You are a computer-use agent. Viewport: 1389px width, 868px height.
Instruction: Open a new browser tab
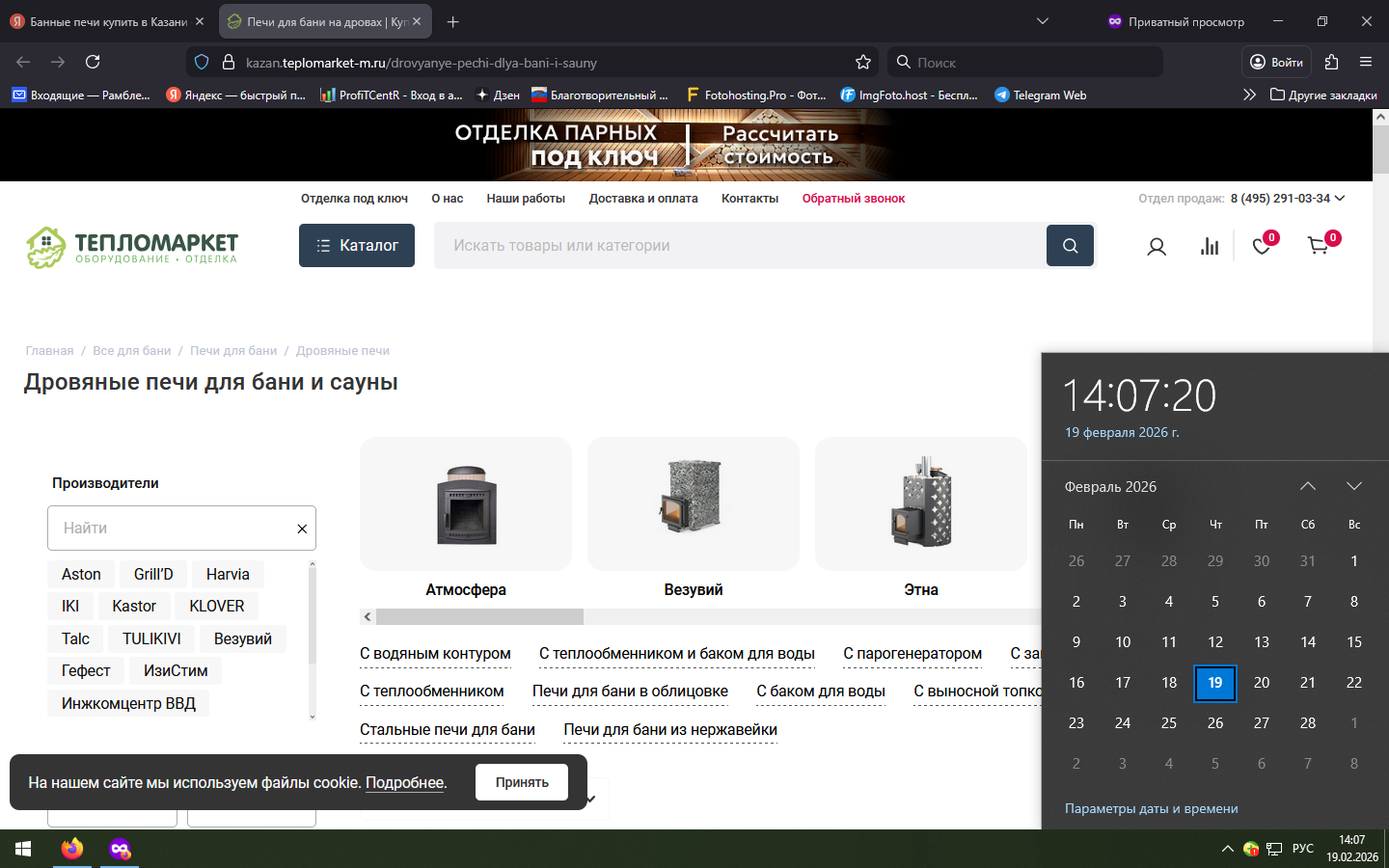tap(453, 21)
